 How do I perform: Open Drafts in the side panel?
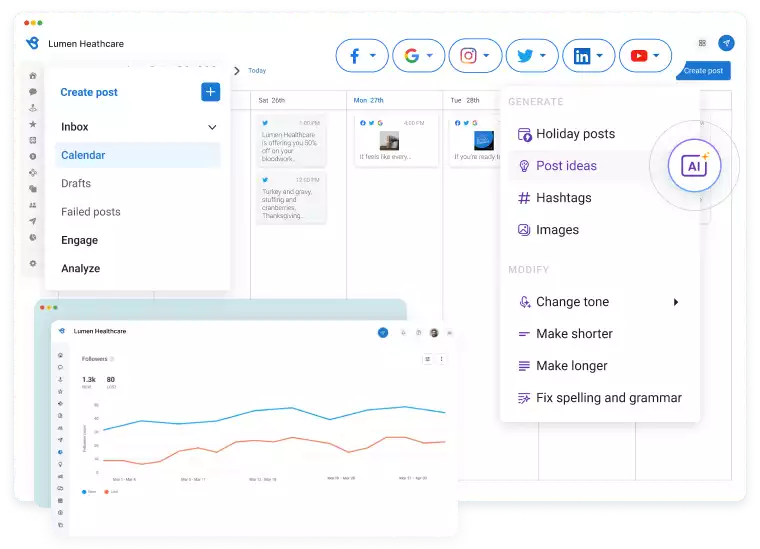(x=76, y=183)
